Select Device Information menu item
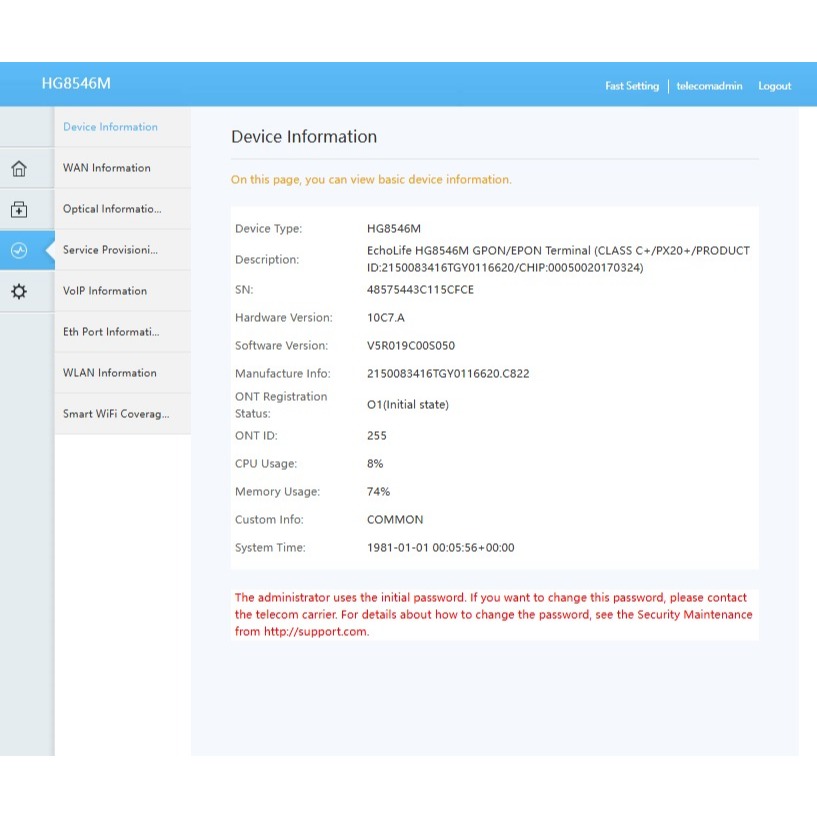 (110, 127)
